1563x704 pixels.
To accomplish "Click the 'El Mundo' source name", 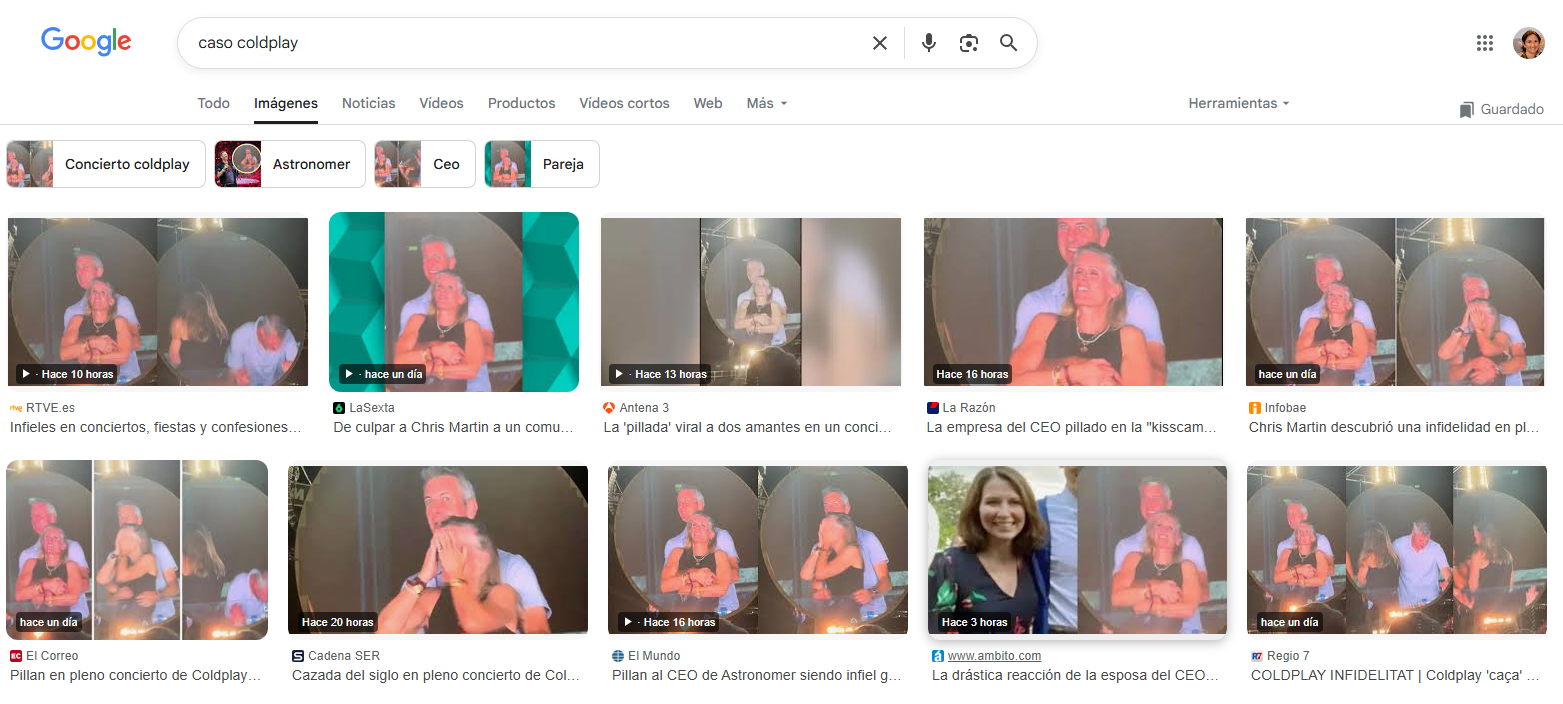I will point(654,656).
